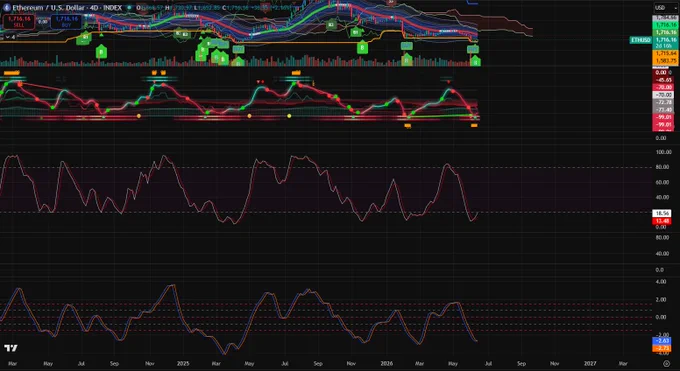
Task: Expand the collapsed indicator legend arrow
Action: pyautogui.click(x=7, y=37)
